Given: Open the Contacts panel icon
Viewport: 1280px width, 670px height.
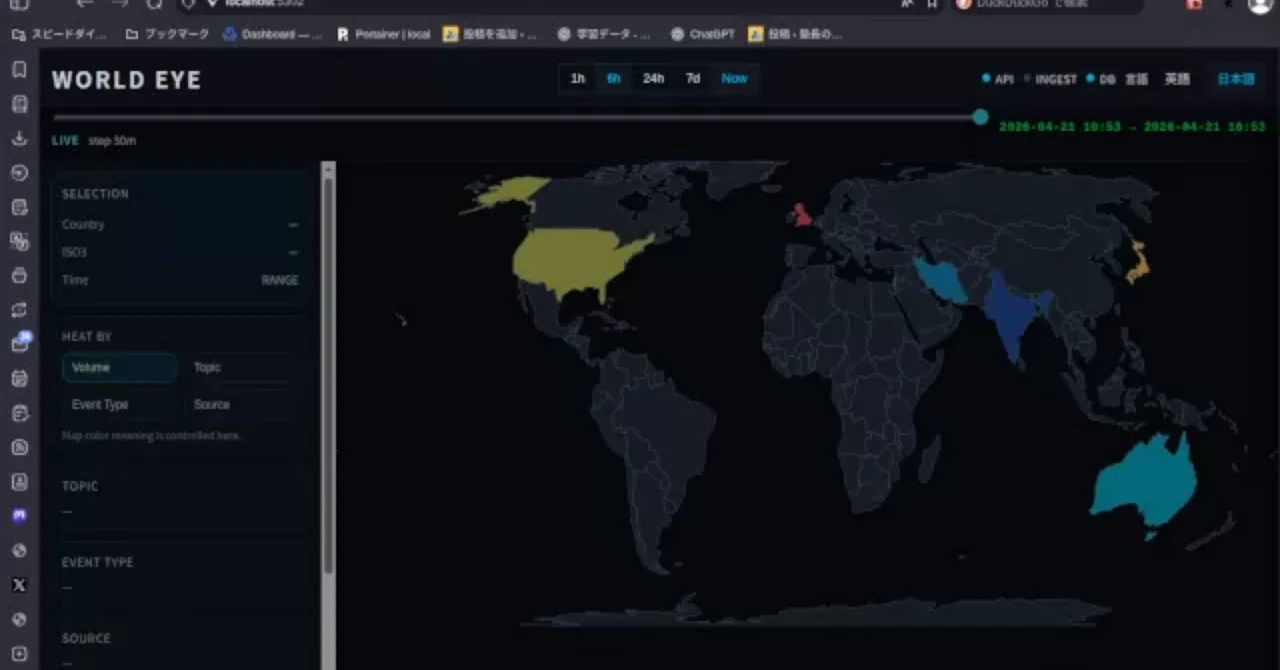Looking at the screenshot, I should tap(19, 481).
